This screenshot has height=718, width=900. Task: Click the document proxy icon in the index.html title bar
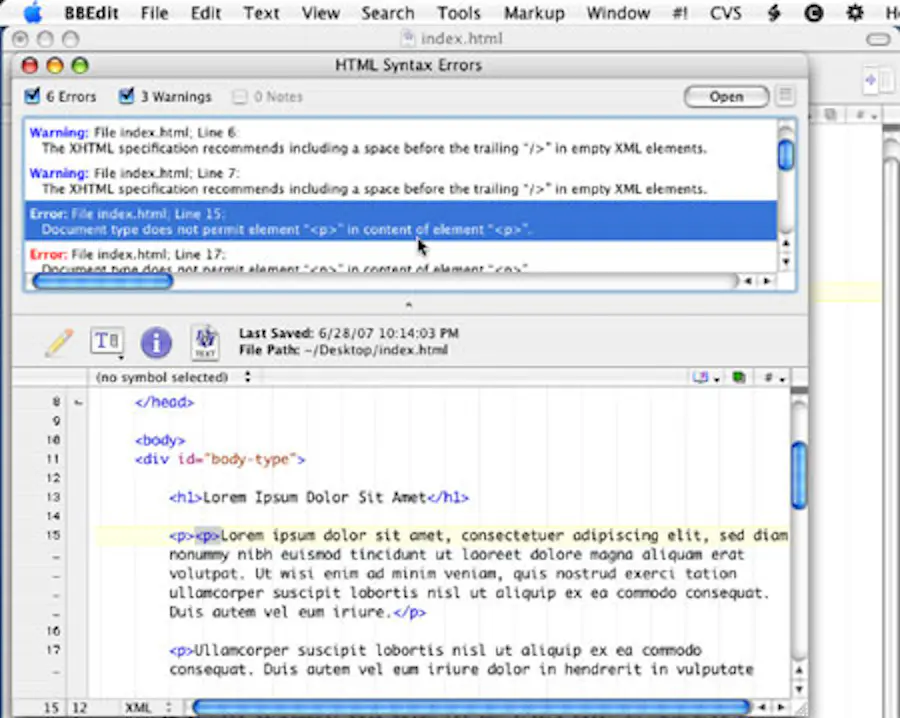click(x=408, y=38)
